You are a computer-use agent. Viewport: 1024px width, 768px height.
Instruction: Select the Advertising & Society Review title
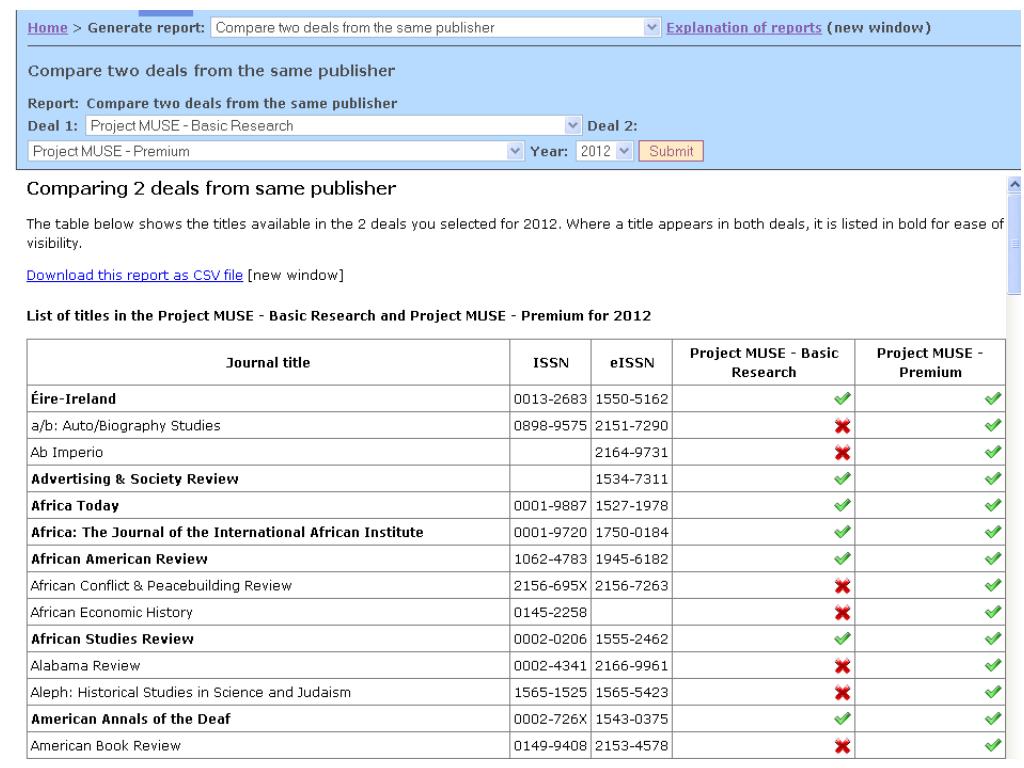click(135, 479)
